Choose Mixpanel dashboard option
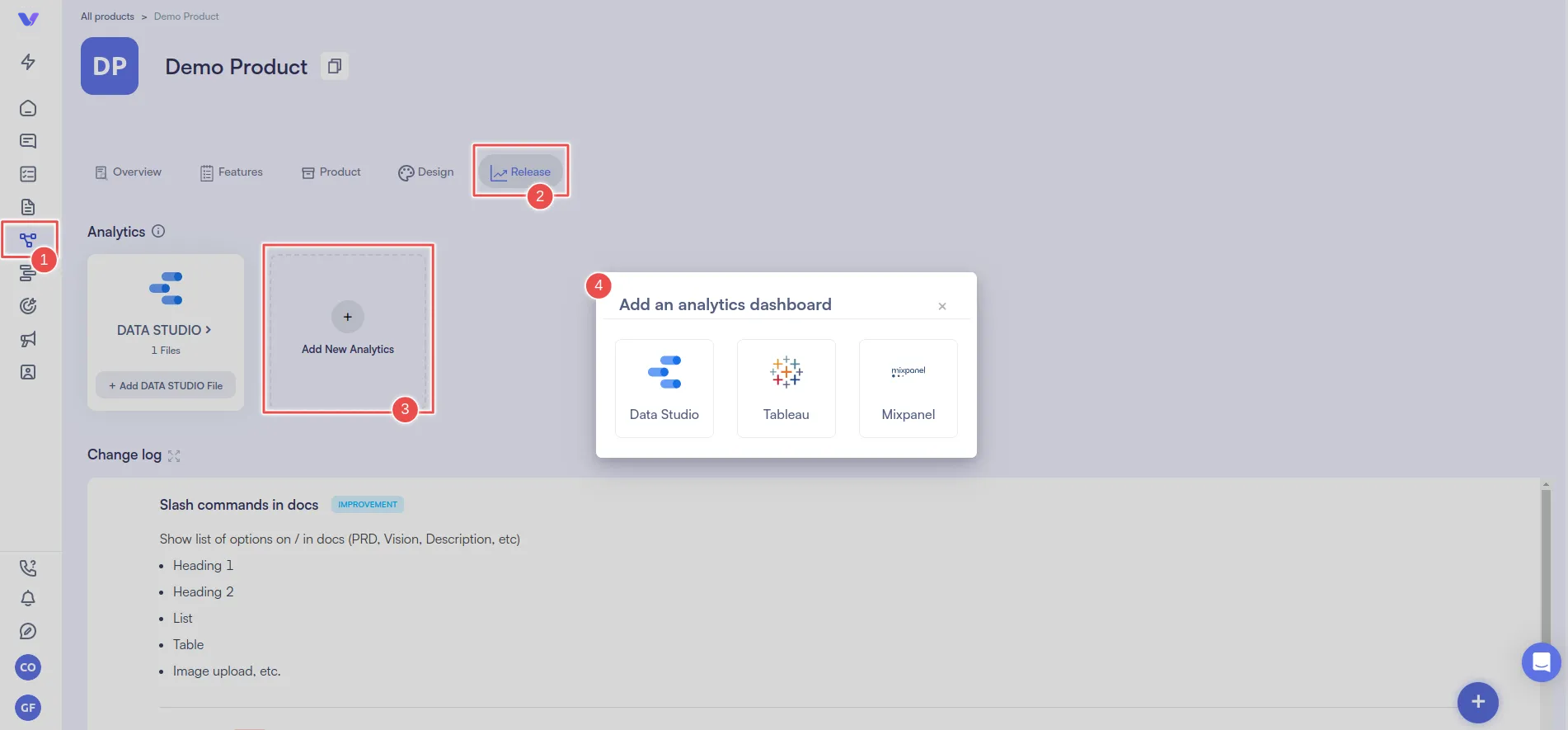The width and height of the screenshot is (1568, 730). point(908,389)
